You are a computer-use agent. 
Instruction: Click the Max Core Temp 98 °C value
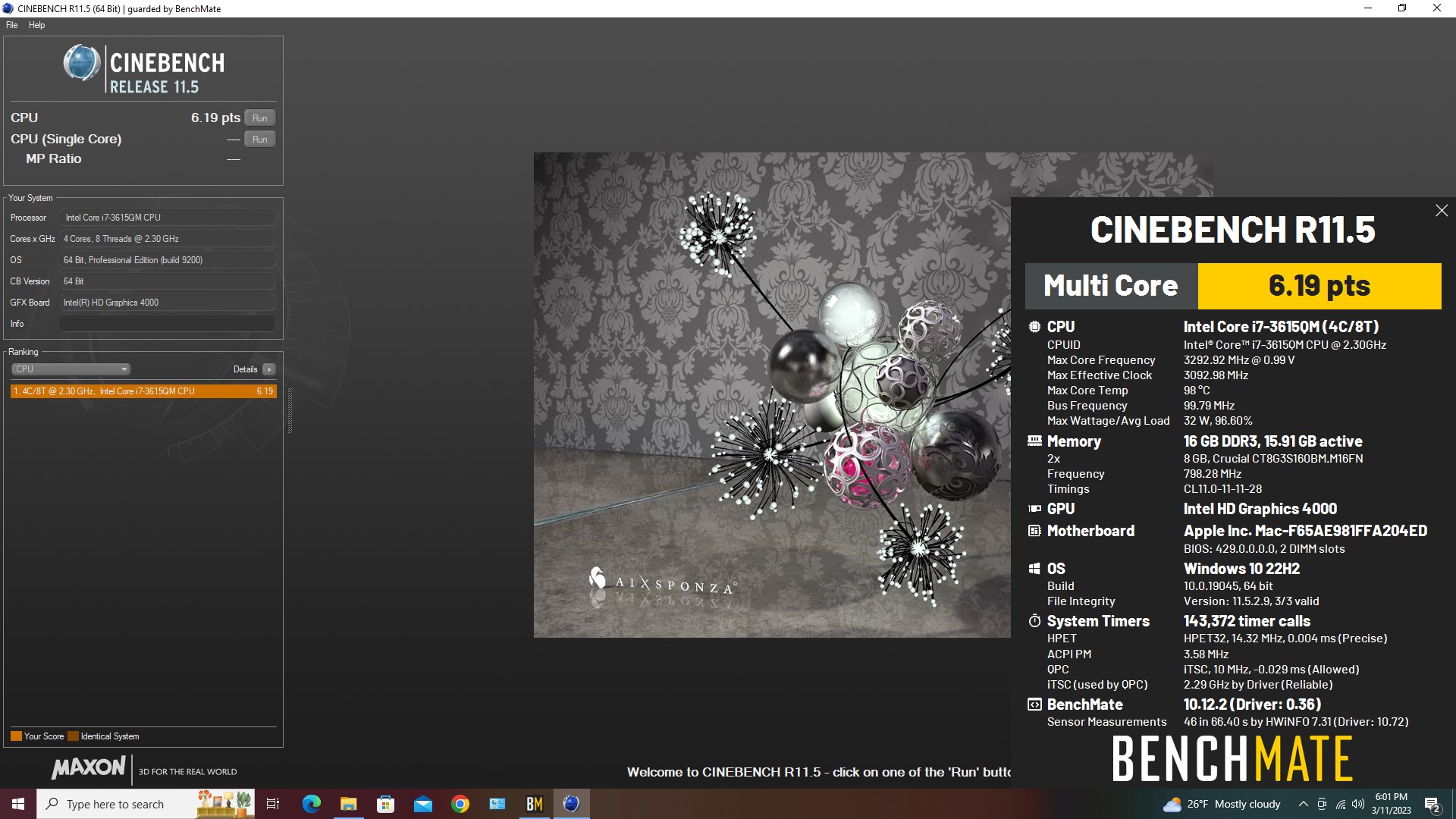(1197, 391)
